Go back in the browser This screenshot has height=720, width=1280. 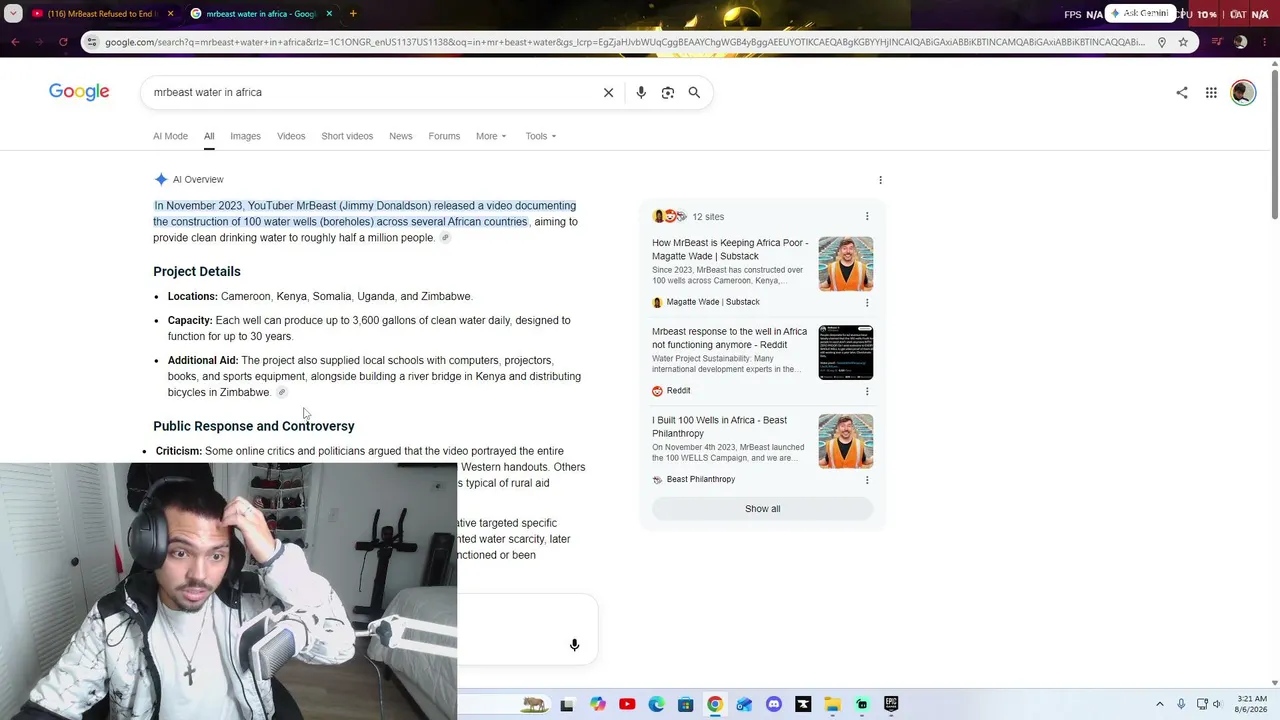coord(15,42)
